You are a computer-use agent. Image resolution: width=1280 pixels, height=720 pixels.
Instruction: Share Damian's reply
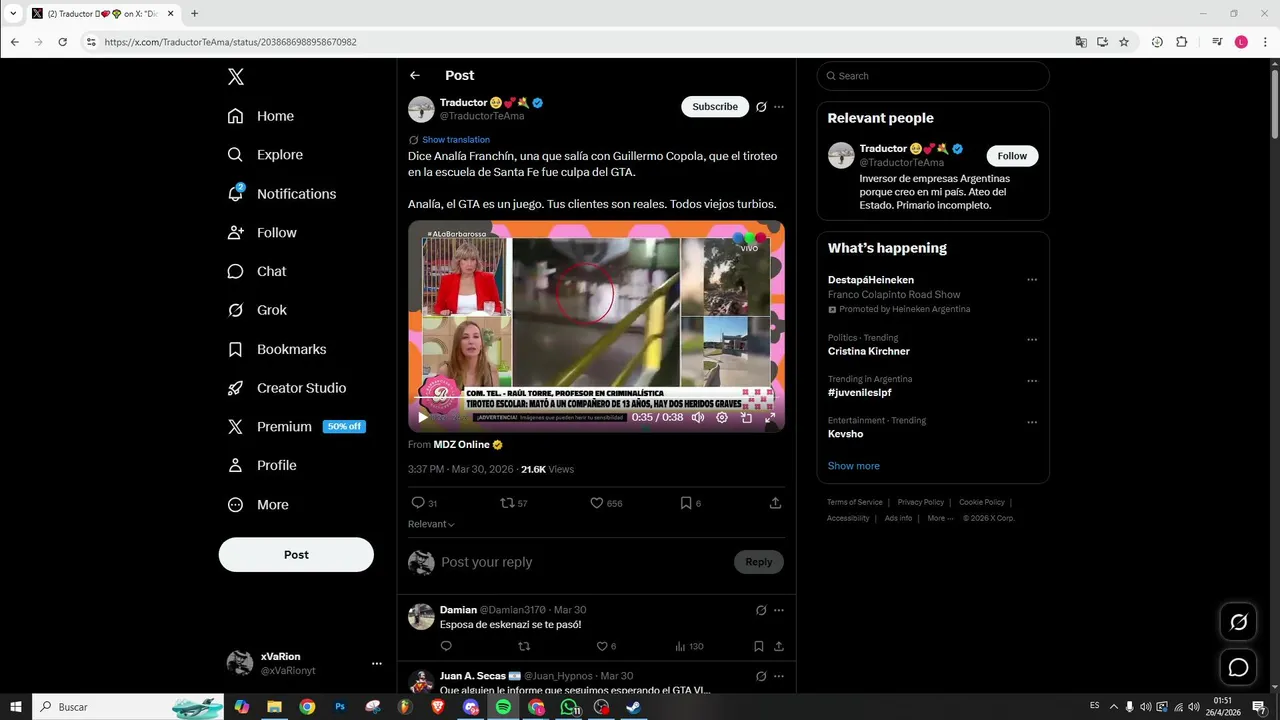tap(779, 646)
